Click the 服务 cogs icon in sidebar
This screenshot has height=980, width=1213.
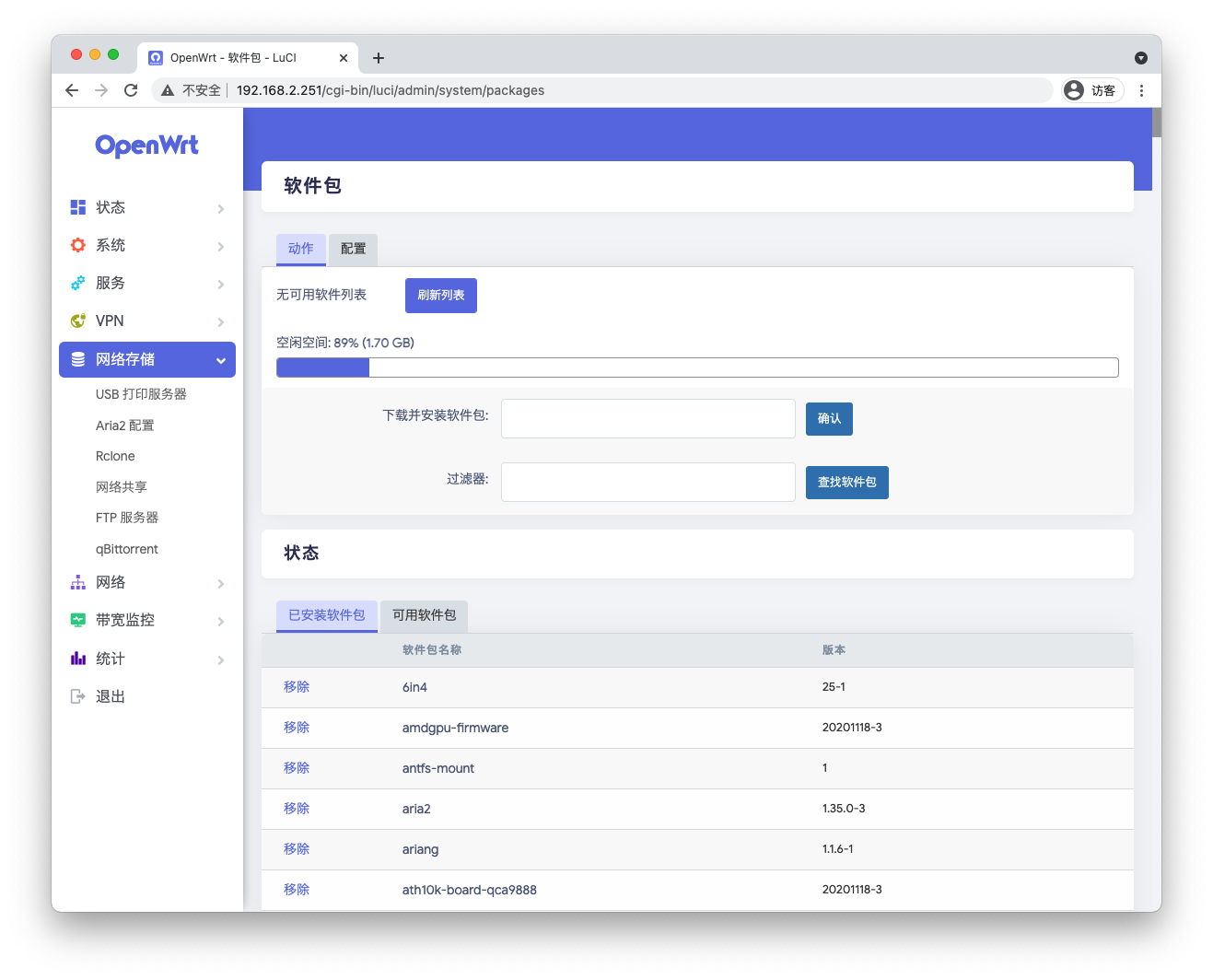(78, 283)
